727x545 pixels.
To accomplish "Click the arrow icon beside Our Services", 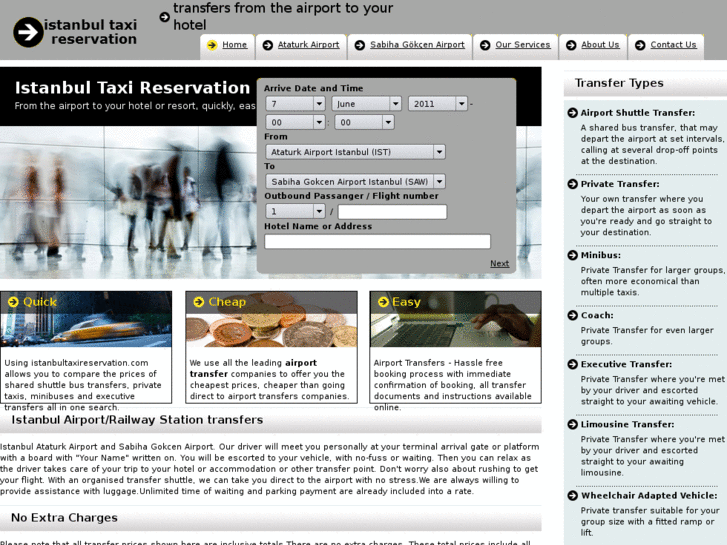I will pyautogui.click(x=485, y=45).
